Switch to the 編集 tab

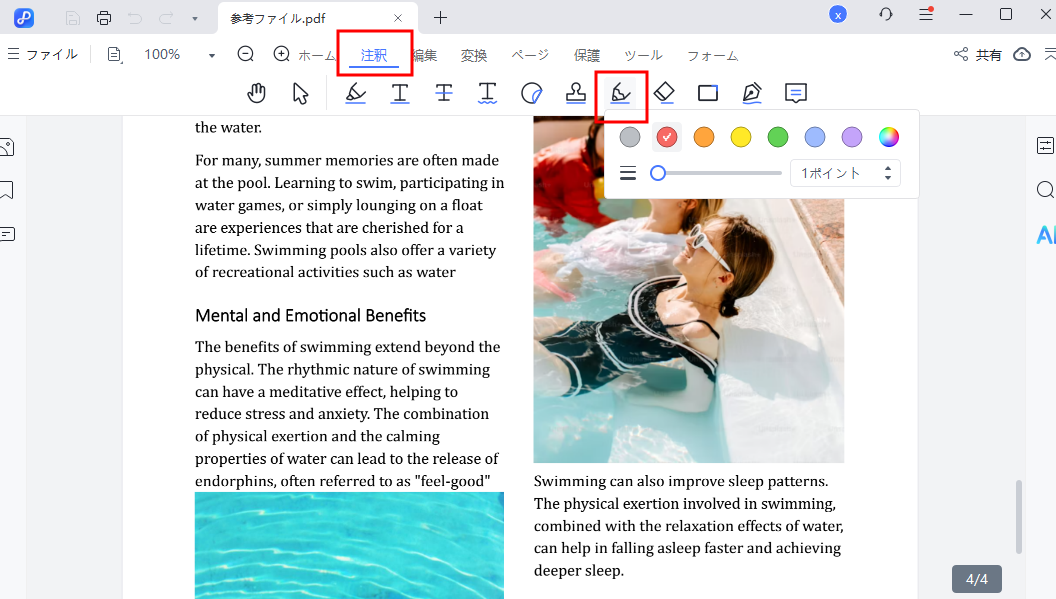click(x=424, y=55)
